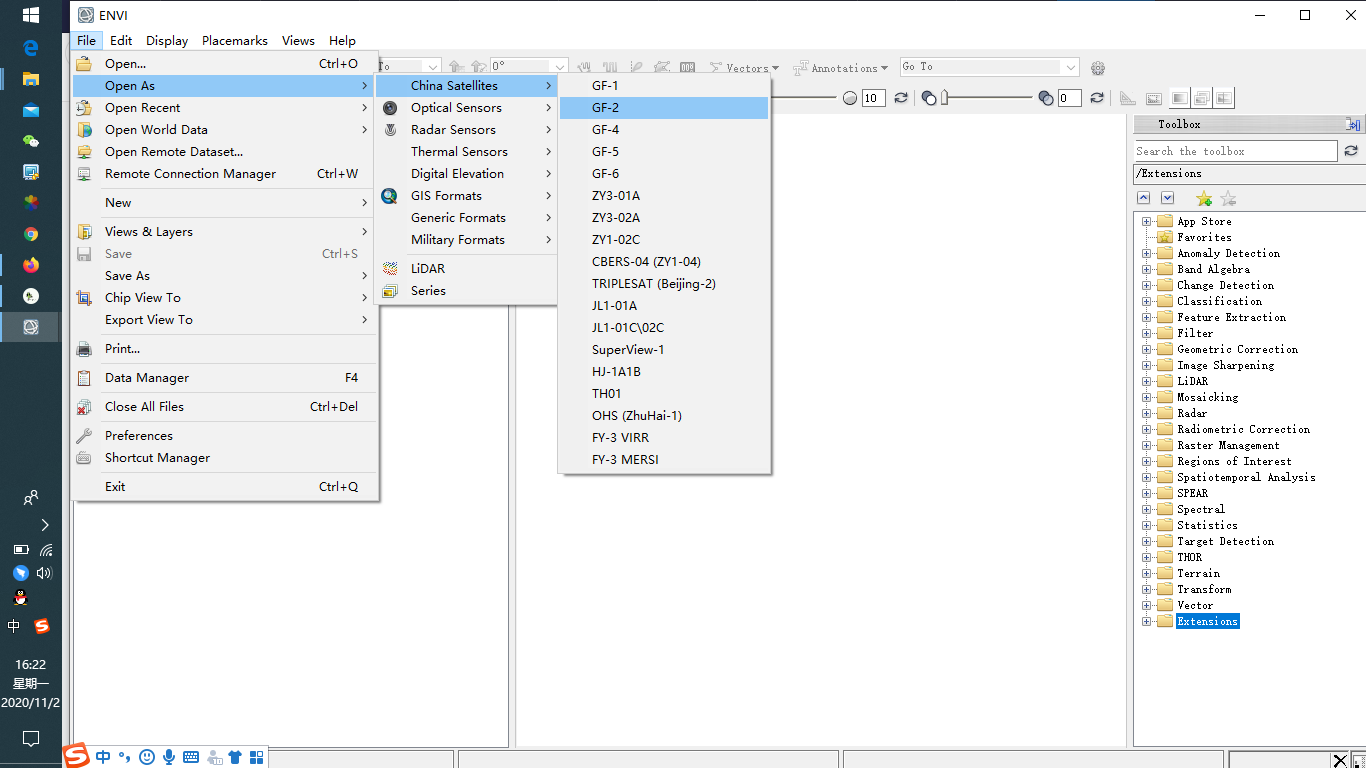Open the rotation angle 0° dropdown

(x=560, y=67)
